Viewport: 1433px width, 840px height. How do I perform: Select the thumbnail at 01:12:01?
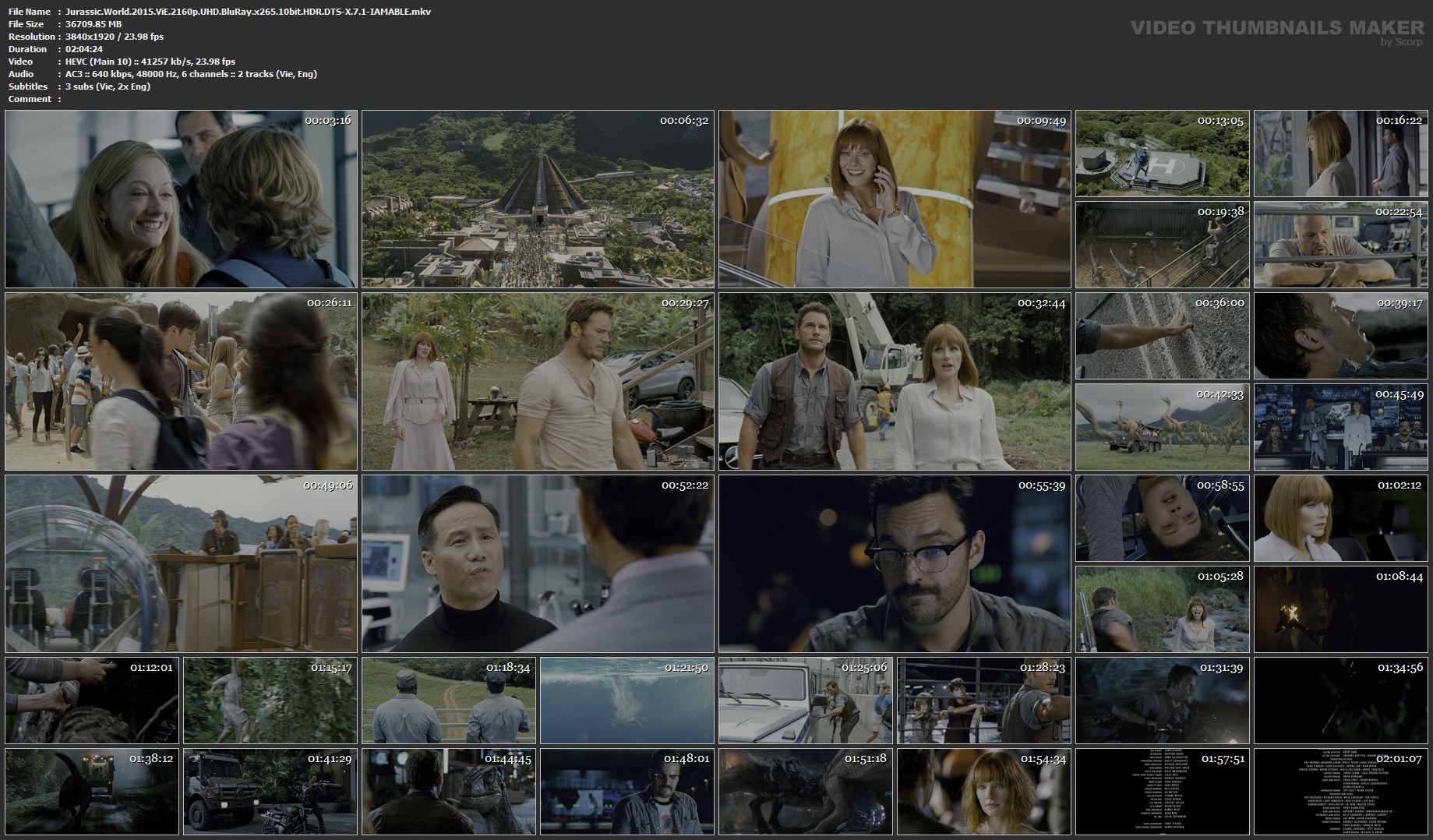92,701
